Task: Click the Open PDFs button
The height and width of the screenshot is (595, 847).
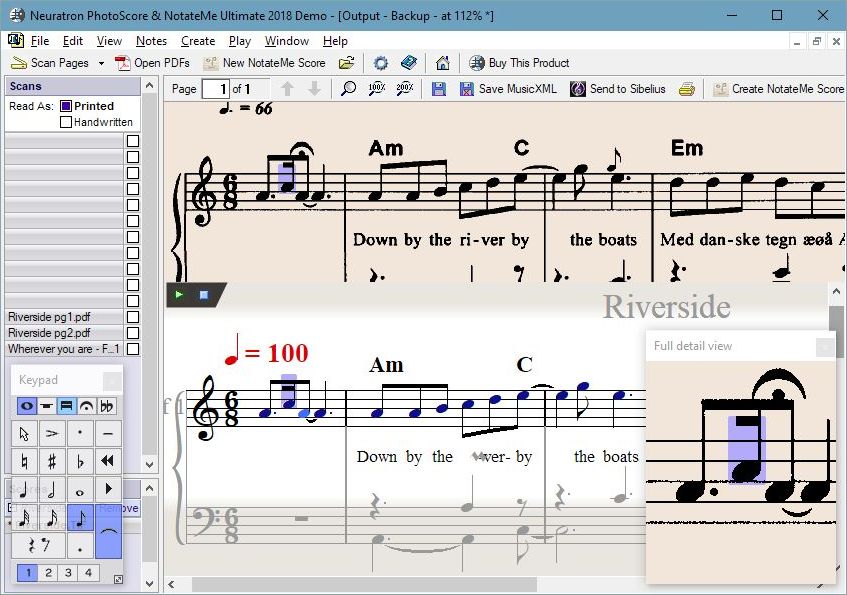Action: [152, 63]
